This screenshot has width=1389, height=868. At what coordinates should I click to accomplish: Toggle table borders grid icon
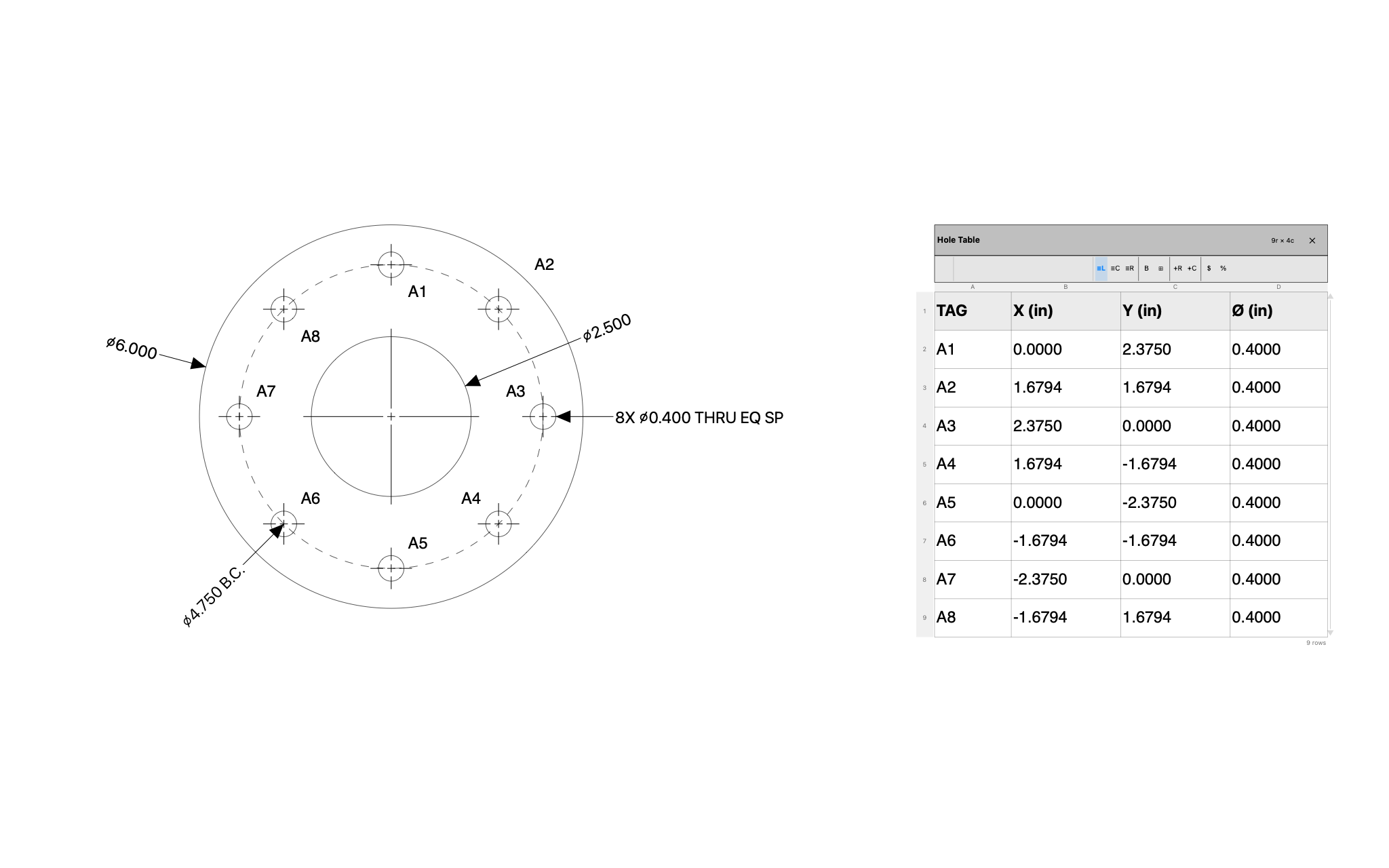point(1160,269)
